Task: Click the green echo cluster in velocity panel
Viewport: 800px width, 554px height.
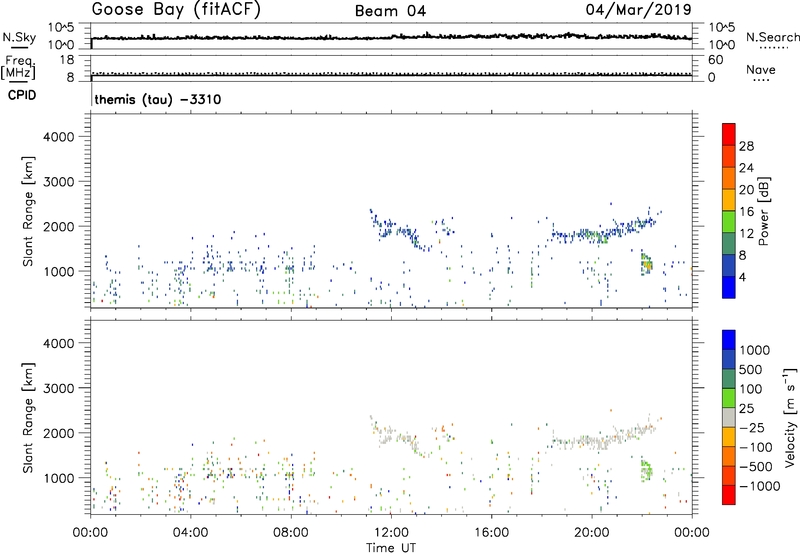Action: (x=647, y=470)
